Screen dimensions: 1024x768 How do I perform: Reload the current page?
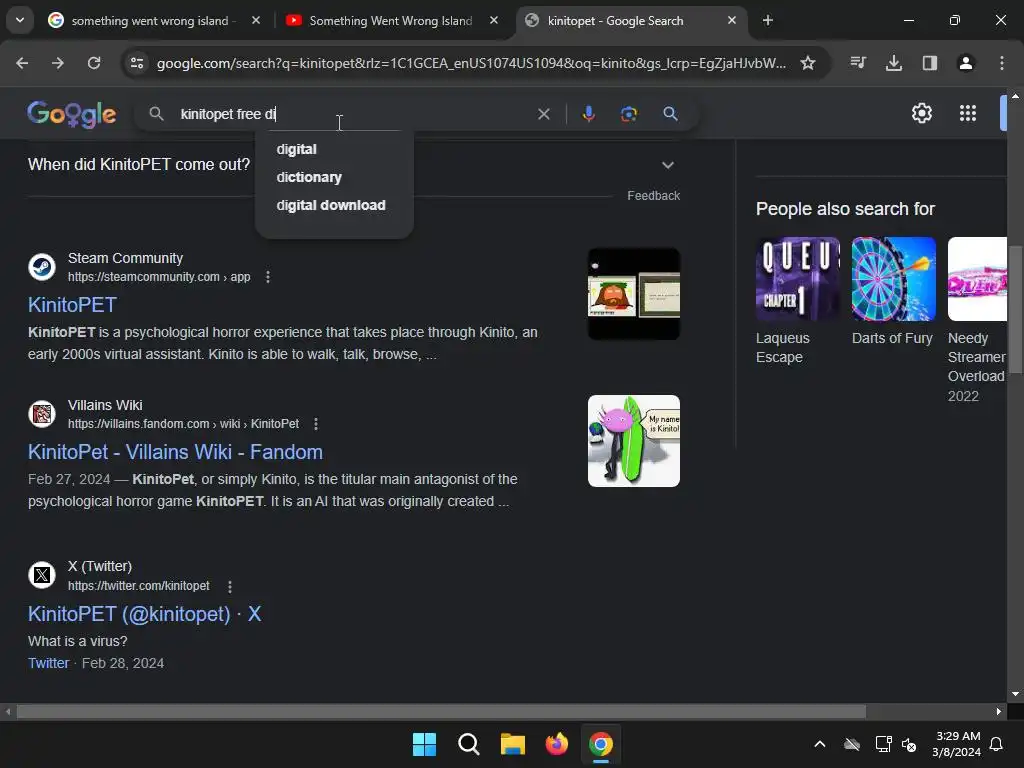(x=94, y=63)
